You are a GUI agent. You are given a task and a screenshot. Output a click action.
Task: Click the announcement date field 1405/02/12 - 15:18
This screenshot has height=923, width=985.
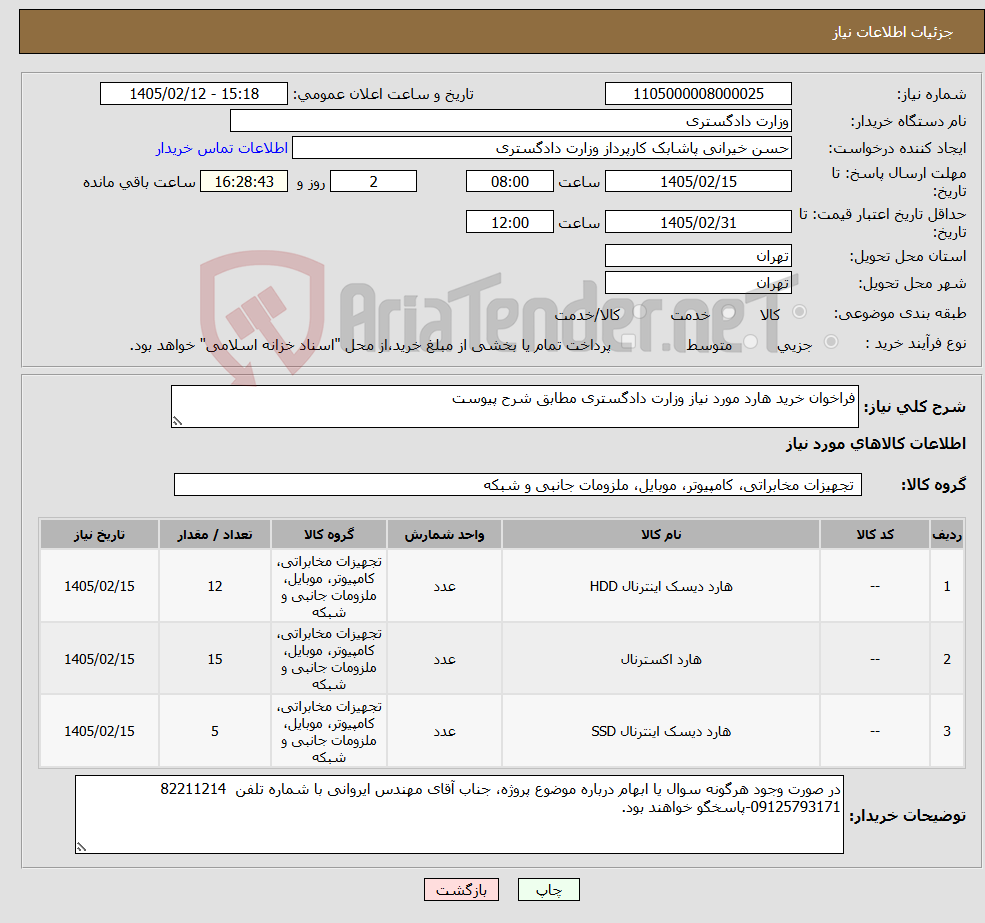pyautogui.click(x=193, y=94)
